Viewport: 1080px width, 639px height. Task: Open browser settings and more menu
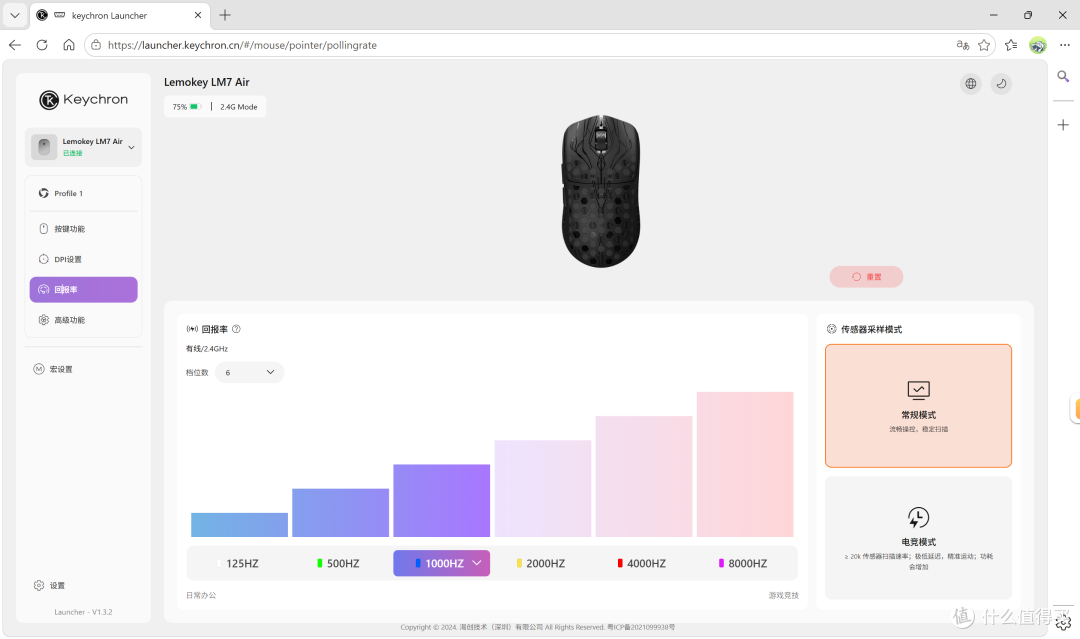(1065, 45)
